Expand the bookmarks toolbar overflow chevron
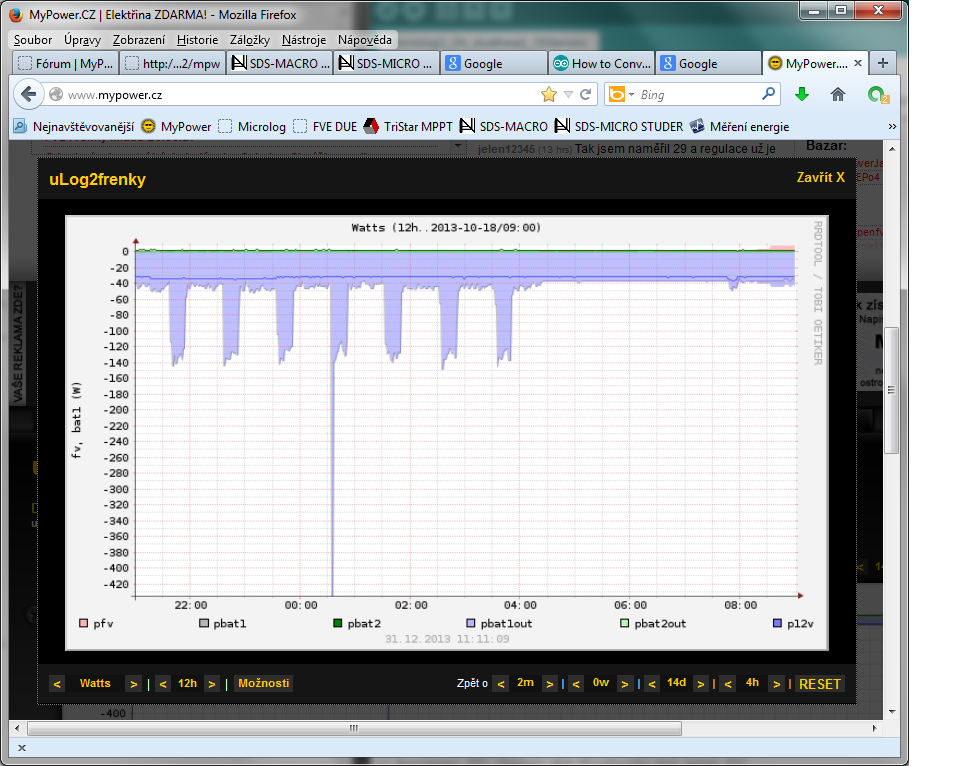The width and height of the screenshot is (977, 766). (x=892, y=127)
